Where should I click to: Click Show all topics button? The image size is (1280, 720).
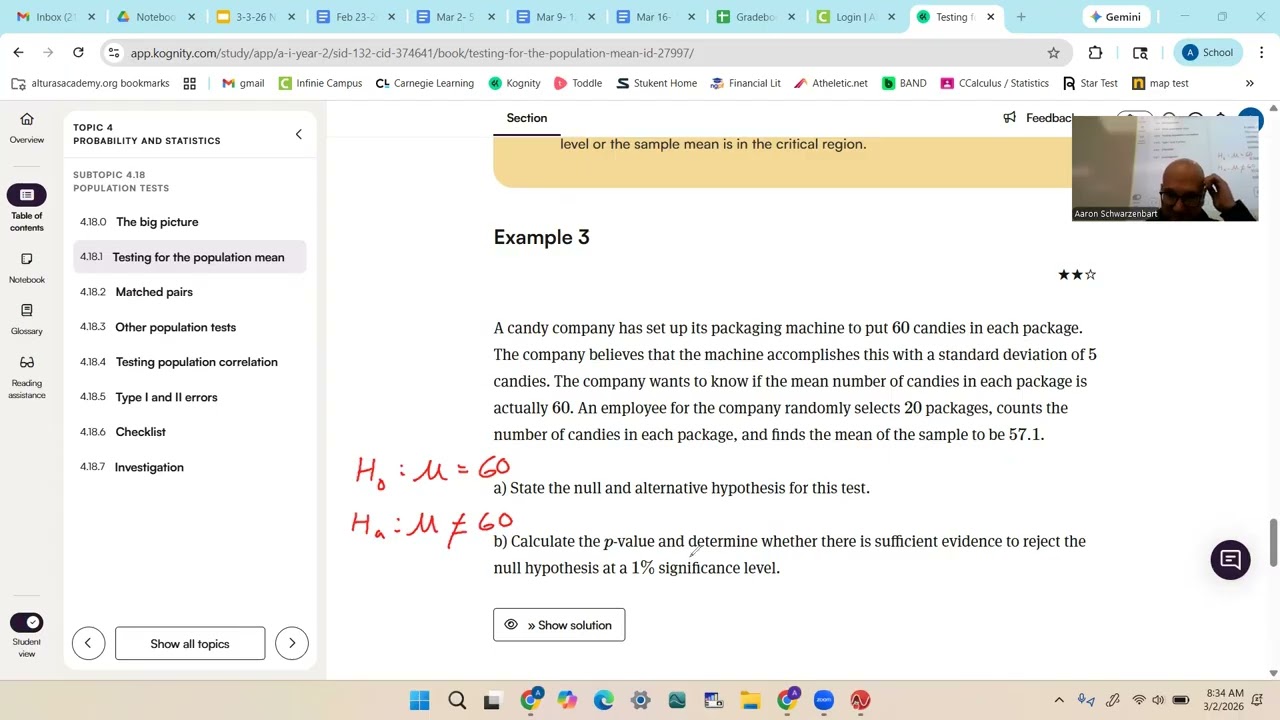click(190, 643)
